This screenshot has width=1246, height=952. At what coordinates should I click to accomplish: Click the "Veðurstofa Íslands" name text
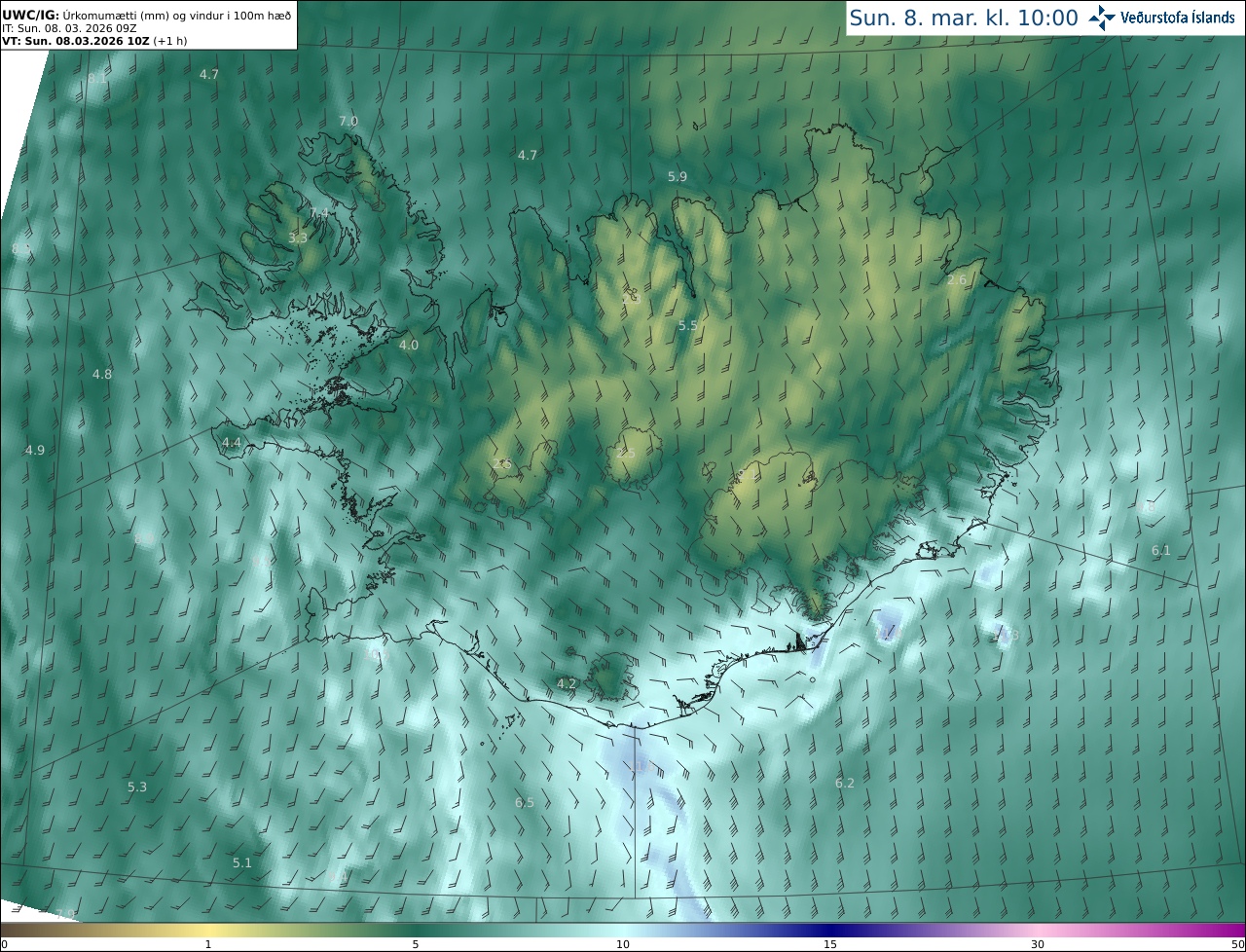click(1178, 18)
